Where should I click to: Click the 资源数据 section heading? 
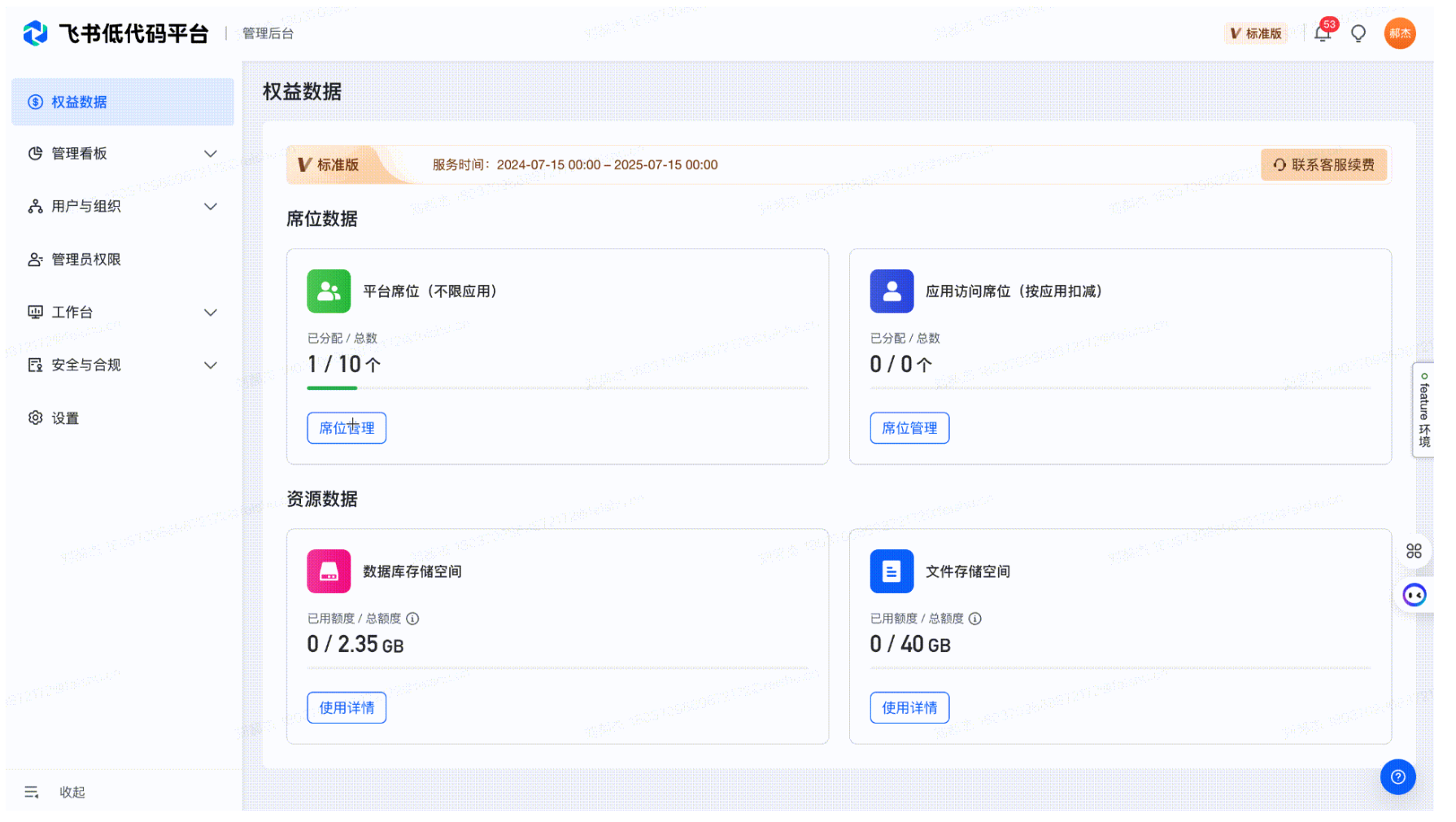322,499
